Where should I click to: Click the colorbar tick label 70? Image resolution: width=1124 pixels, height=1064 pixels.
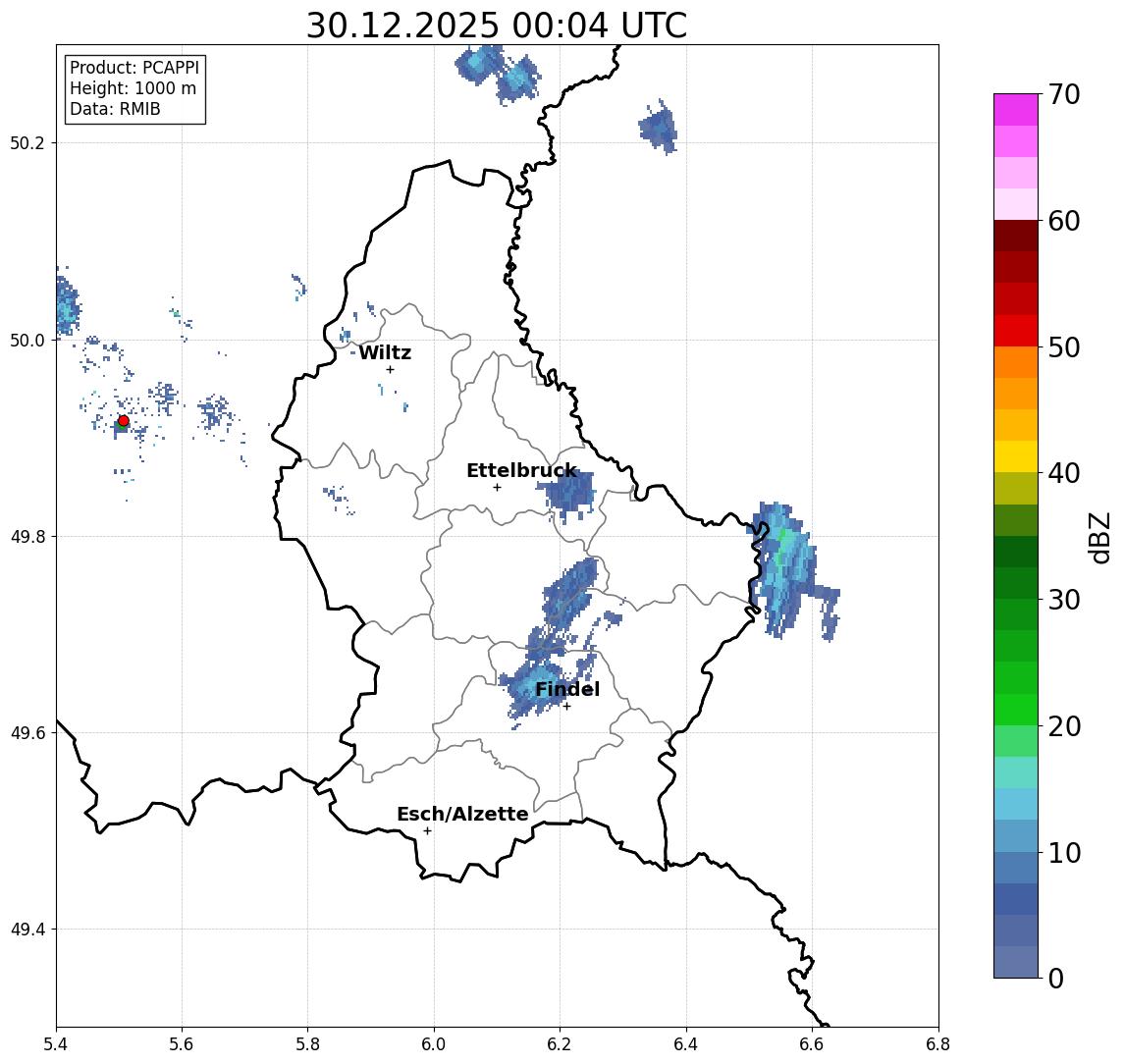coord(1064,94)
